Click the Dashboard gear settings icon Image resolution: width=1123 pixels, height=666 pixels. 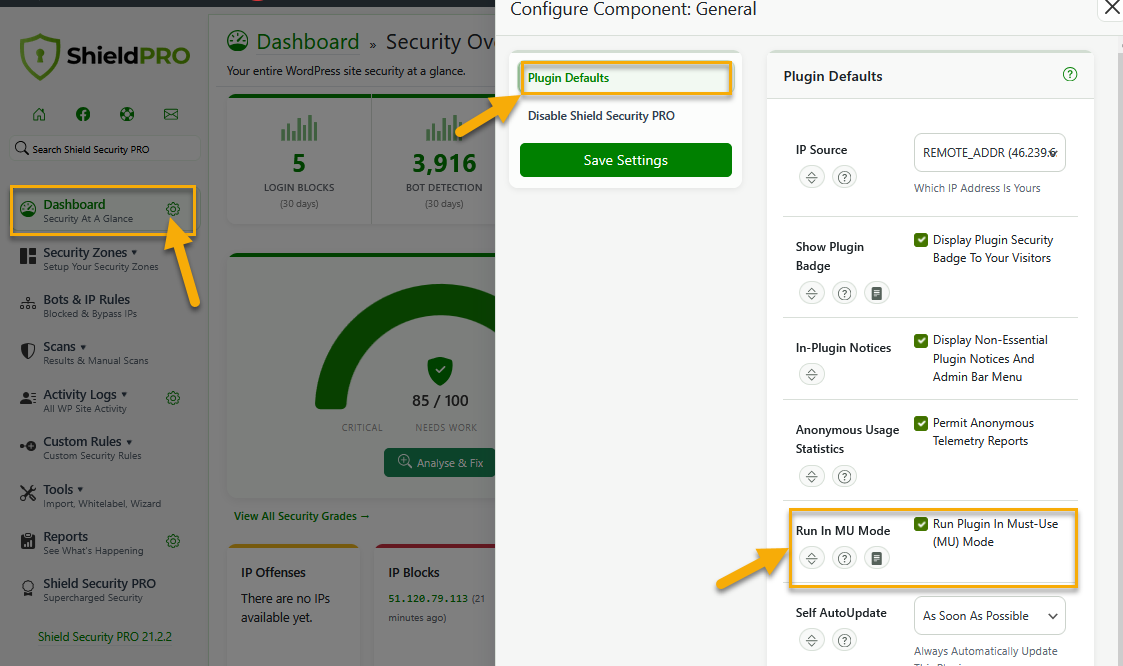coord(173,209)
